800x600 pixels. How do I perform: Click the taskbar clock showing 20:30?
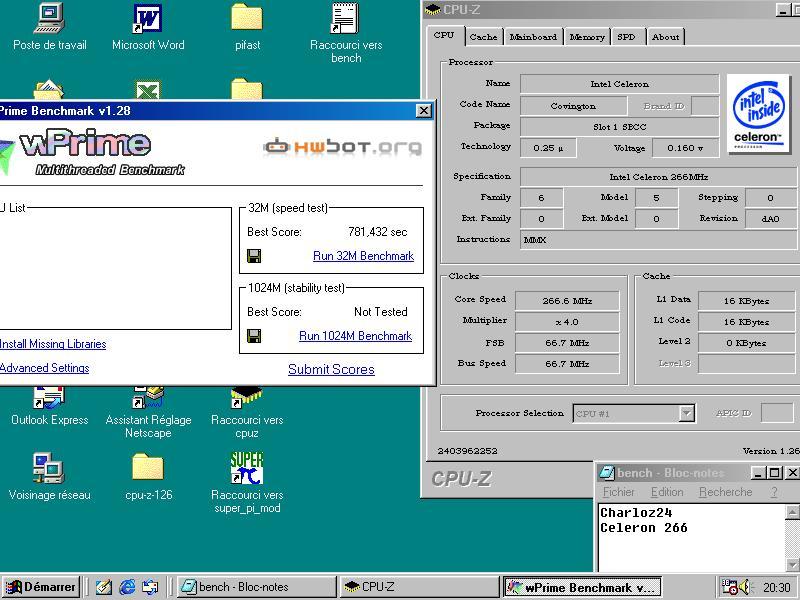(x=777, y=587)
